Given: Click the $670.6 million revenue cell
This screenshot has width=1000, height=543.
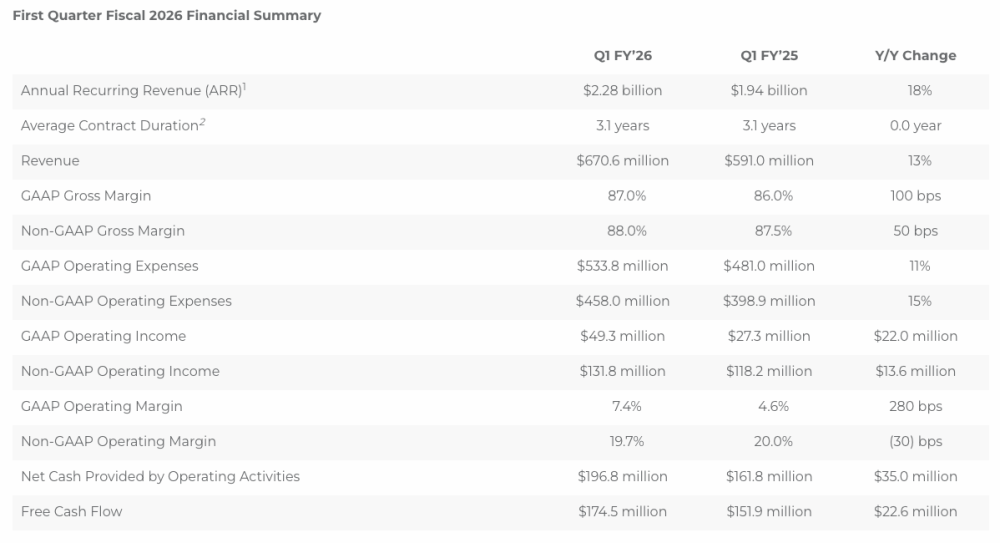Looking at the screenshot, I should click(x=622, y=161).
